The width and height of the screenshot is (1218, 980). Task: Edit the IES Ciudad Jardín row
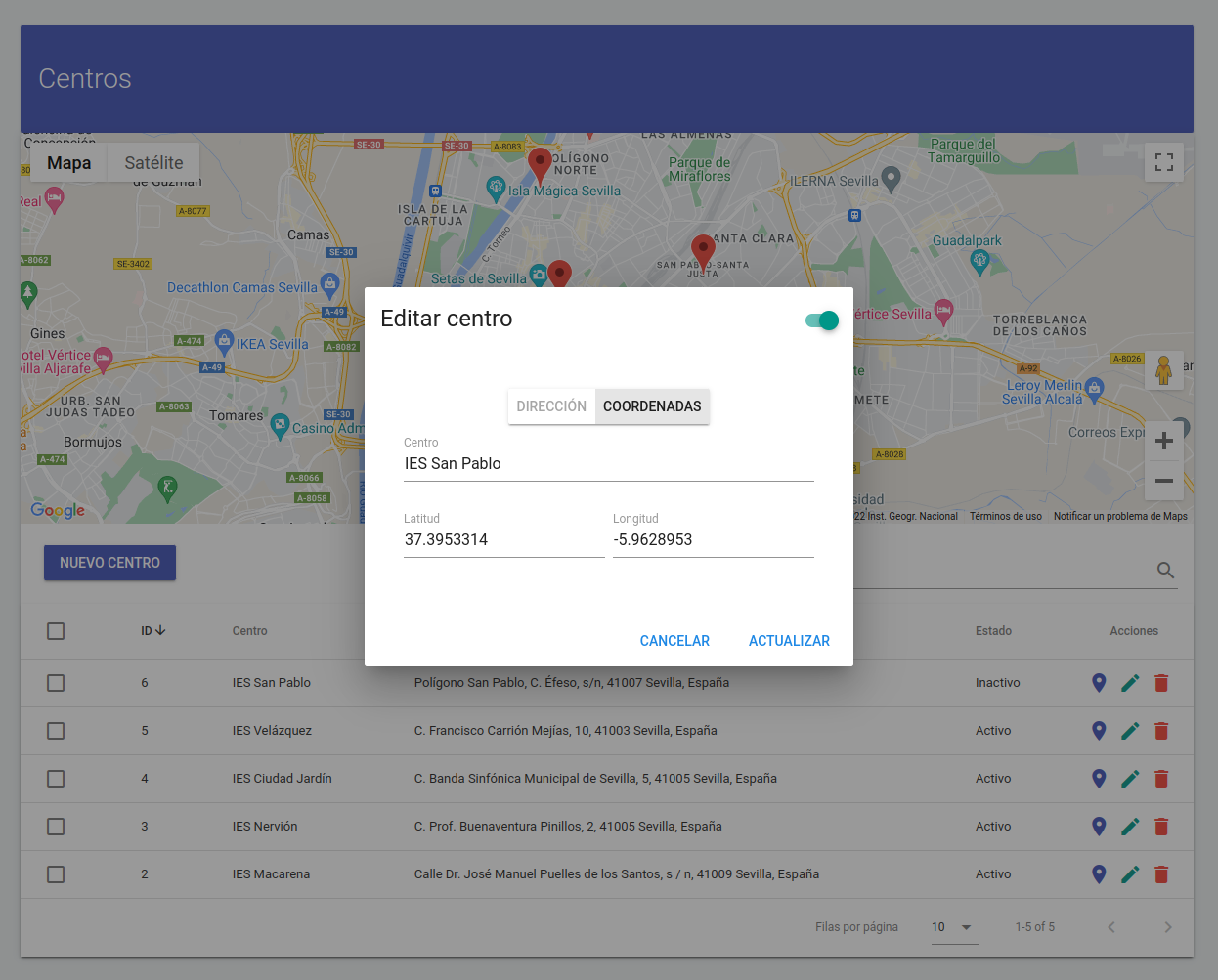point(1130,779)
